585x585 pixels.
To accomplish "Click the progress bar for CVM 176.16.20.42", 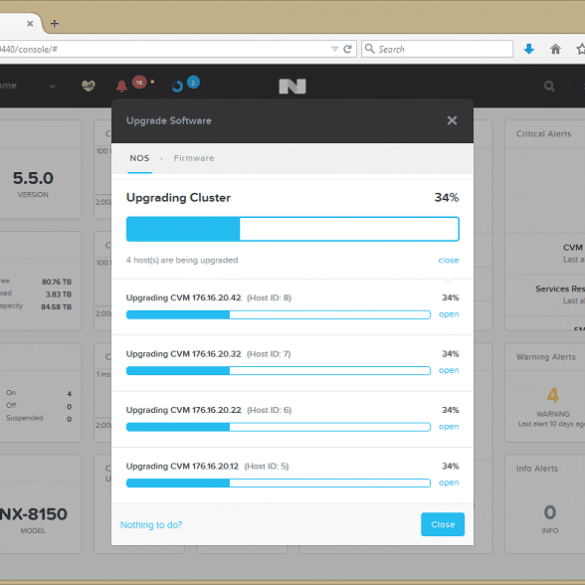I will coord(278,315).
